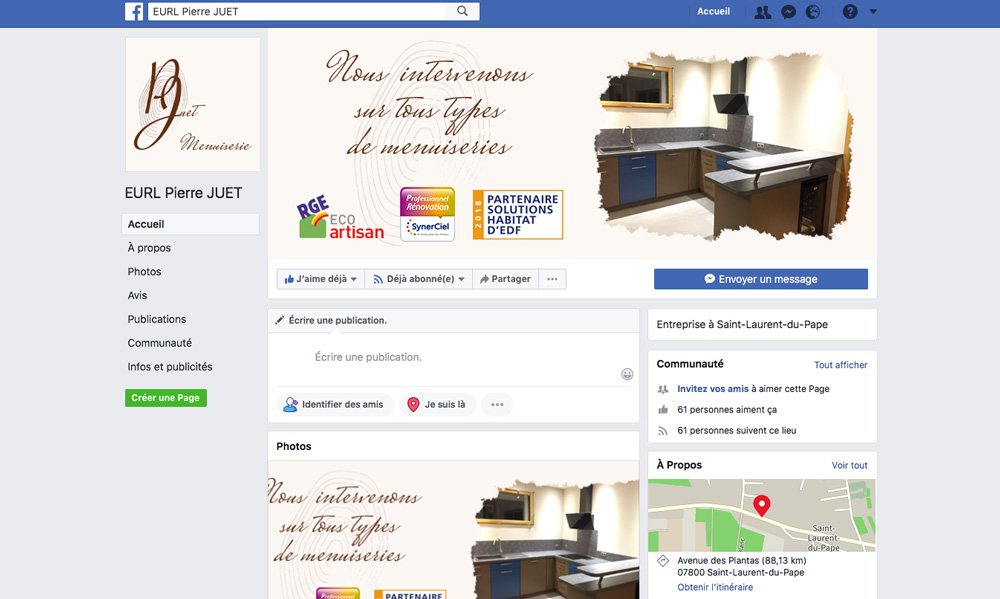Open the help question mark icon
Screen dimensions: 1000x599
click(849, 11)
